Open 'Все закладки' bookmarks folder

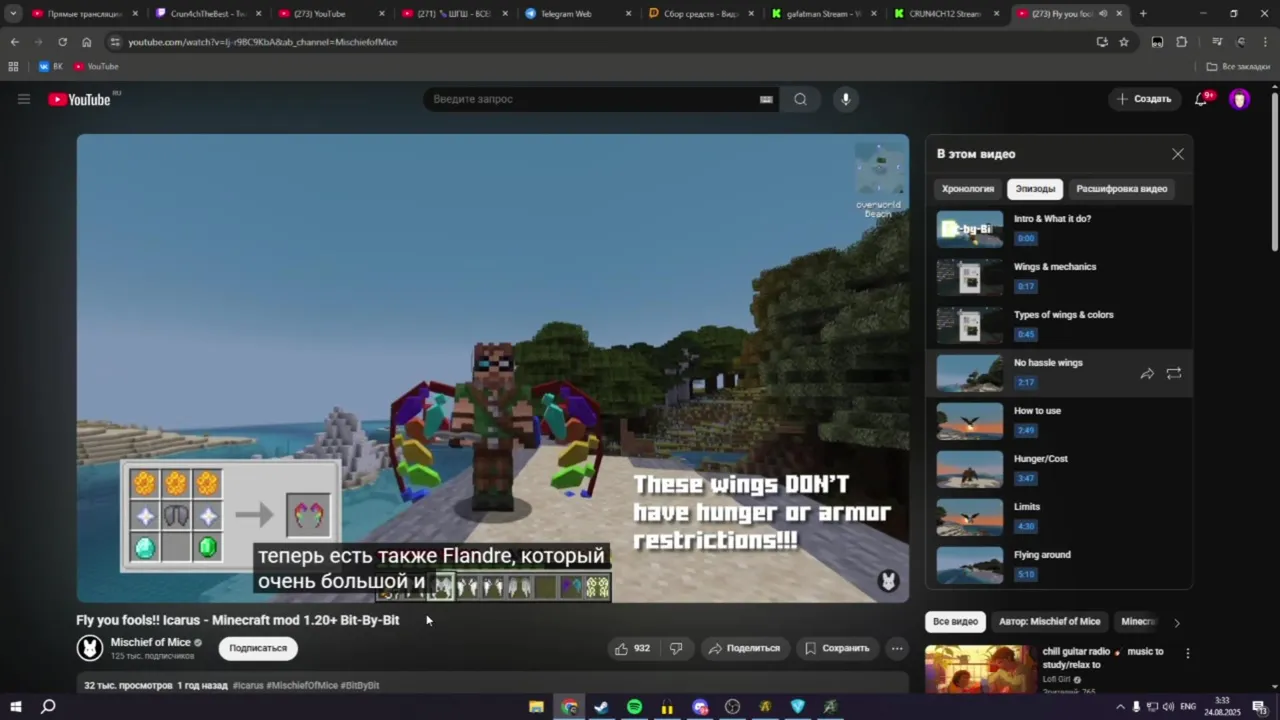[x=1238, y=66]
